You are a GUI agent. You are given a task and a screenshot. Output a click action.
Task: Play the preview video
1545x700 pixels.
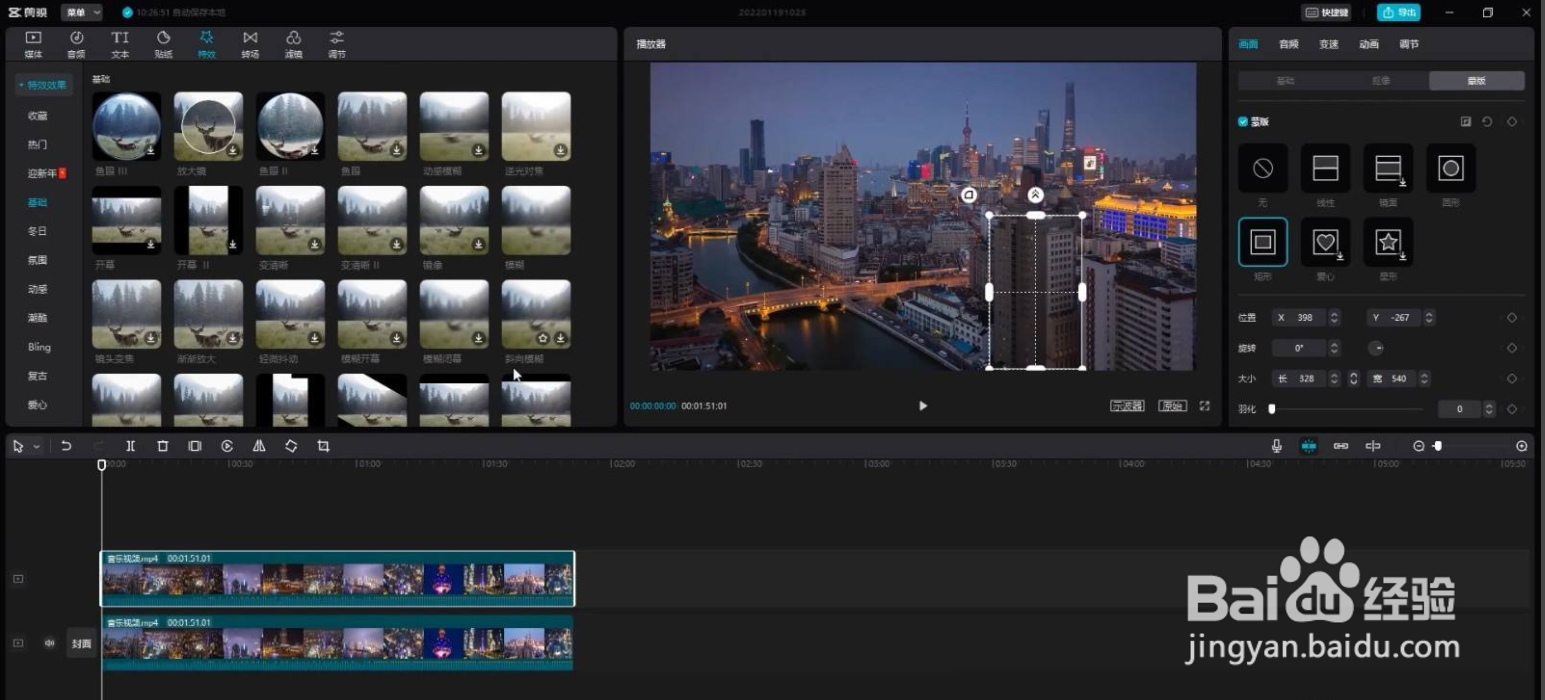[923, 406]
